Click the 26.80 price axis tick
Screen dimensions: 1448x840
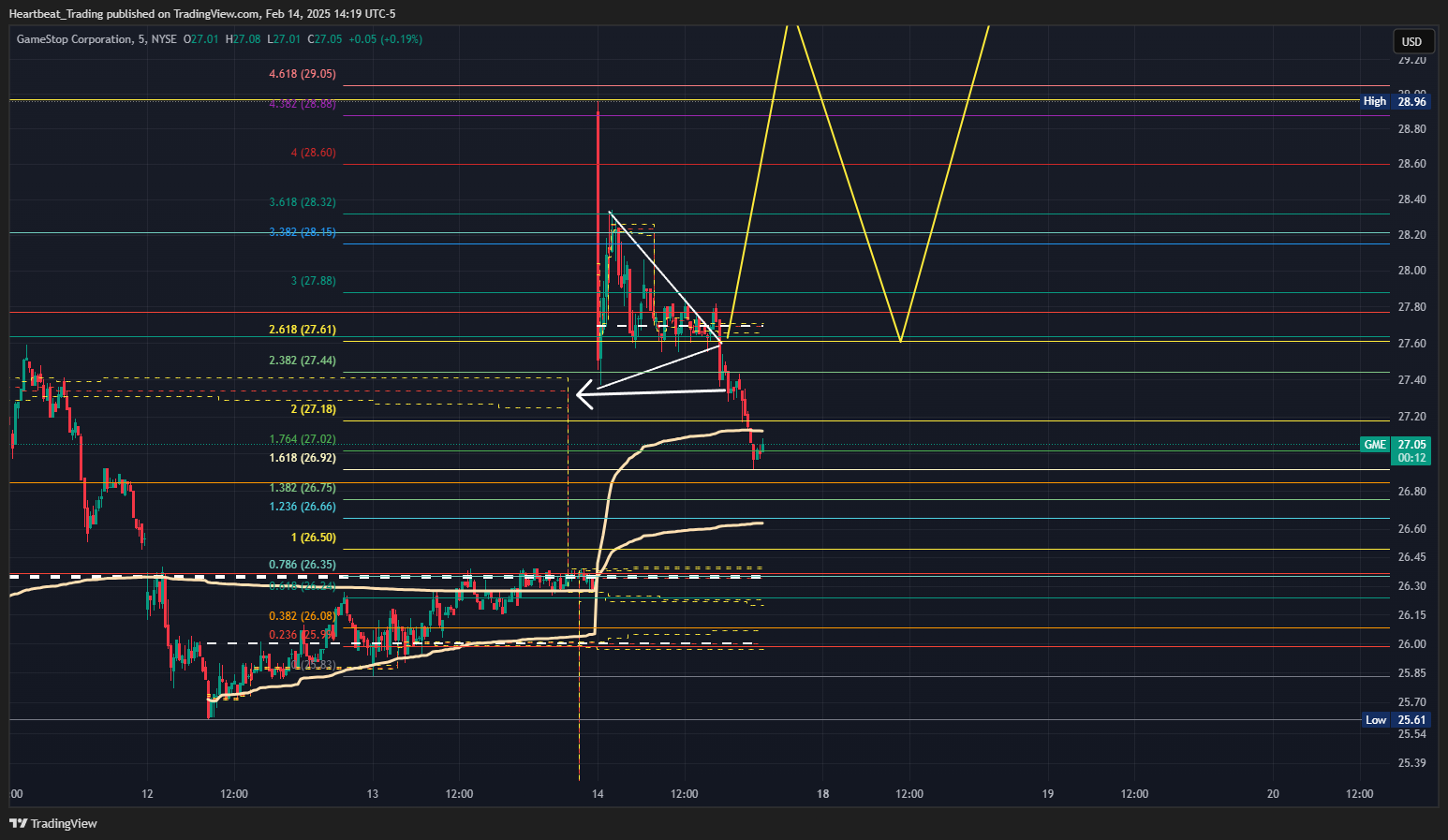[x=1411, y=492]
